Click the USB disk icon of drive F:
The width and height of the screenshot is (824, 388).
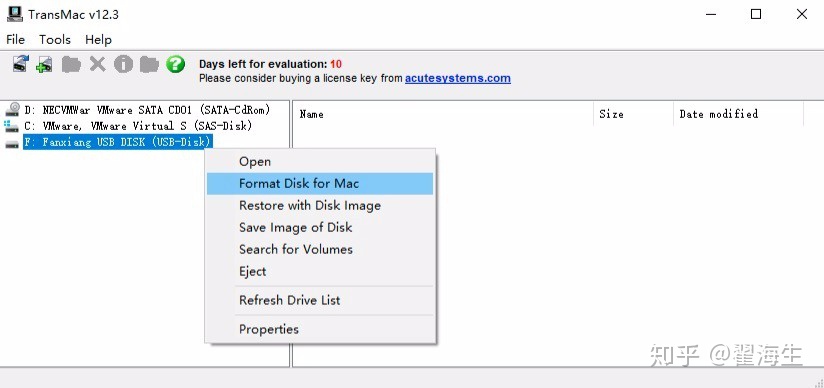[12, 144]
